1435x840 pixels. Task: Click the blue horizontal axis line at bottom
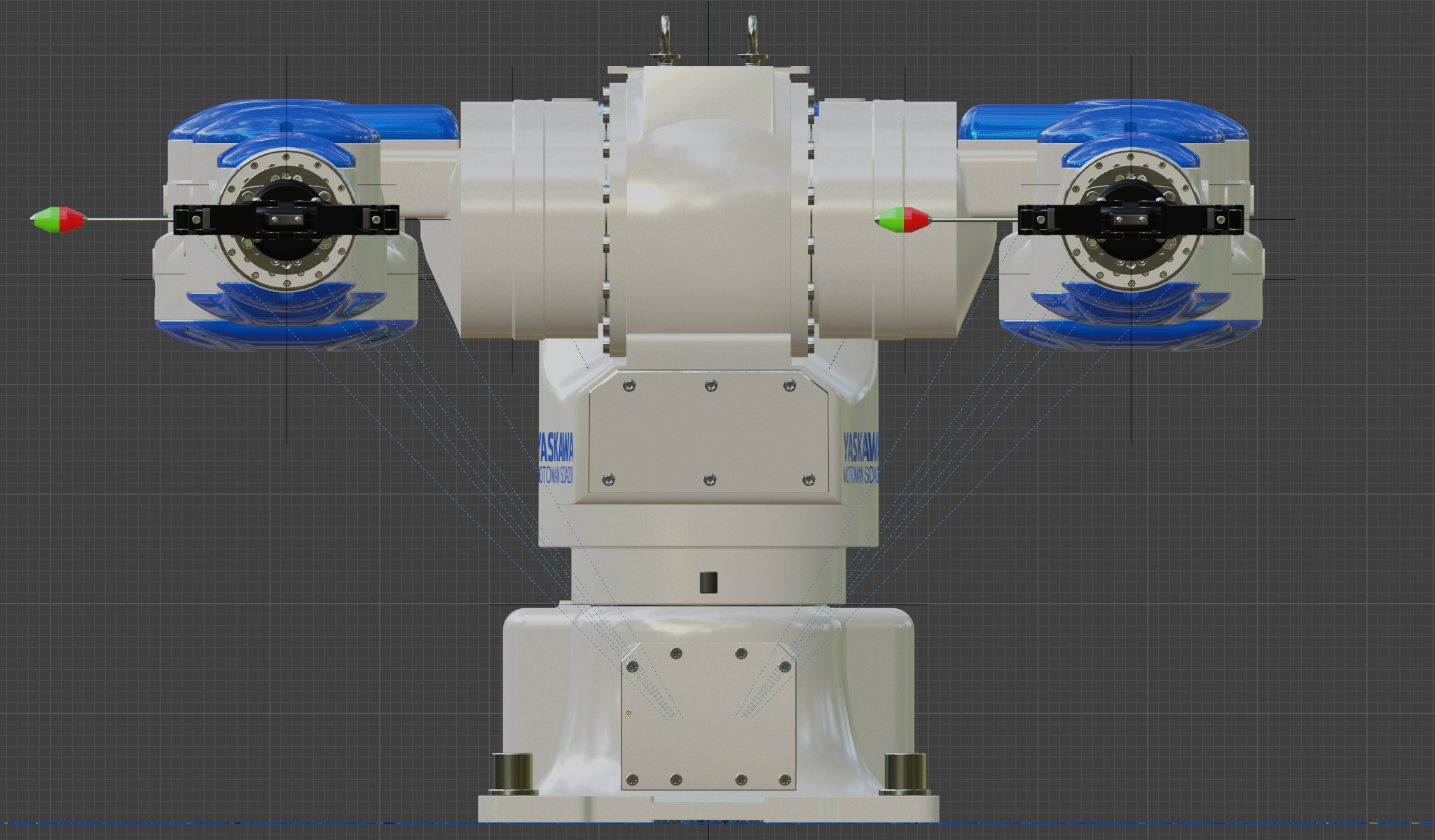tap(210, 823)
